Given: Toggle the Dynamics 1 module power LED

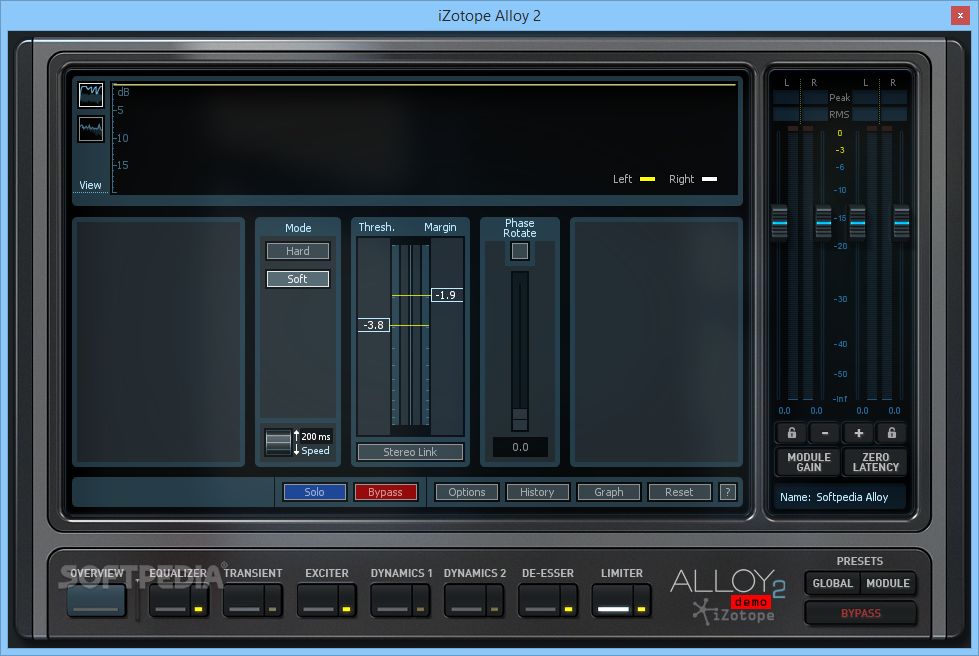Looking at the screenshot, I should click(x=420, y=608).
